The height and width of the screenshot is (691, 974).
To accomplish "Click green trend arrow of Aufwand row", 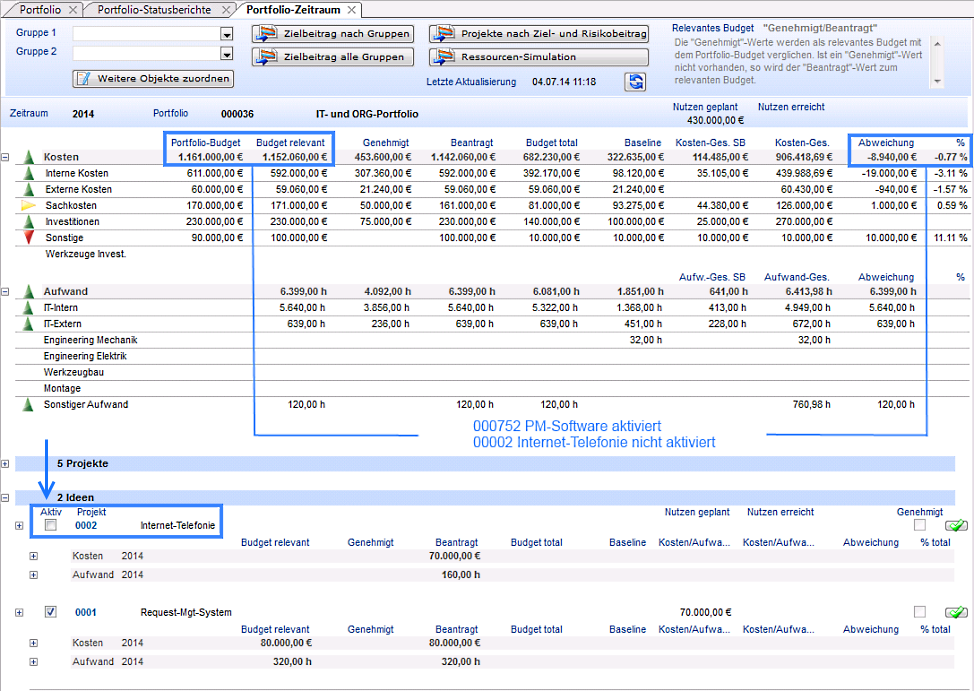I will click(x=29, y=291).
